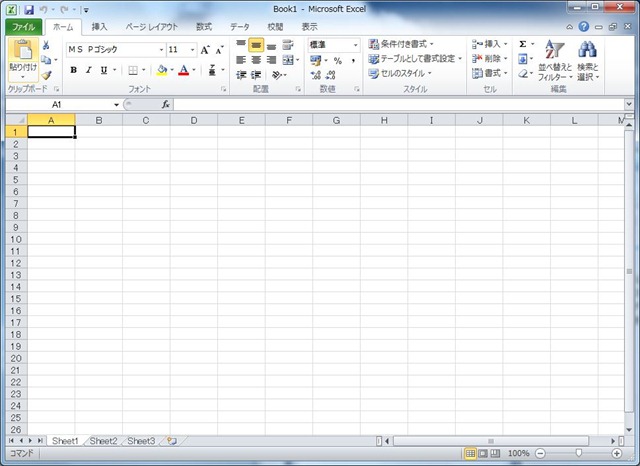Toggle Italic formatting
Image resolution: width=640 pixels, height=466 pixels.
[89, 70]
